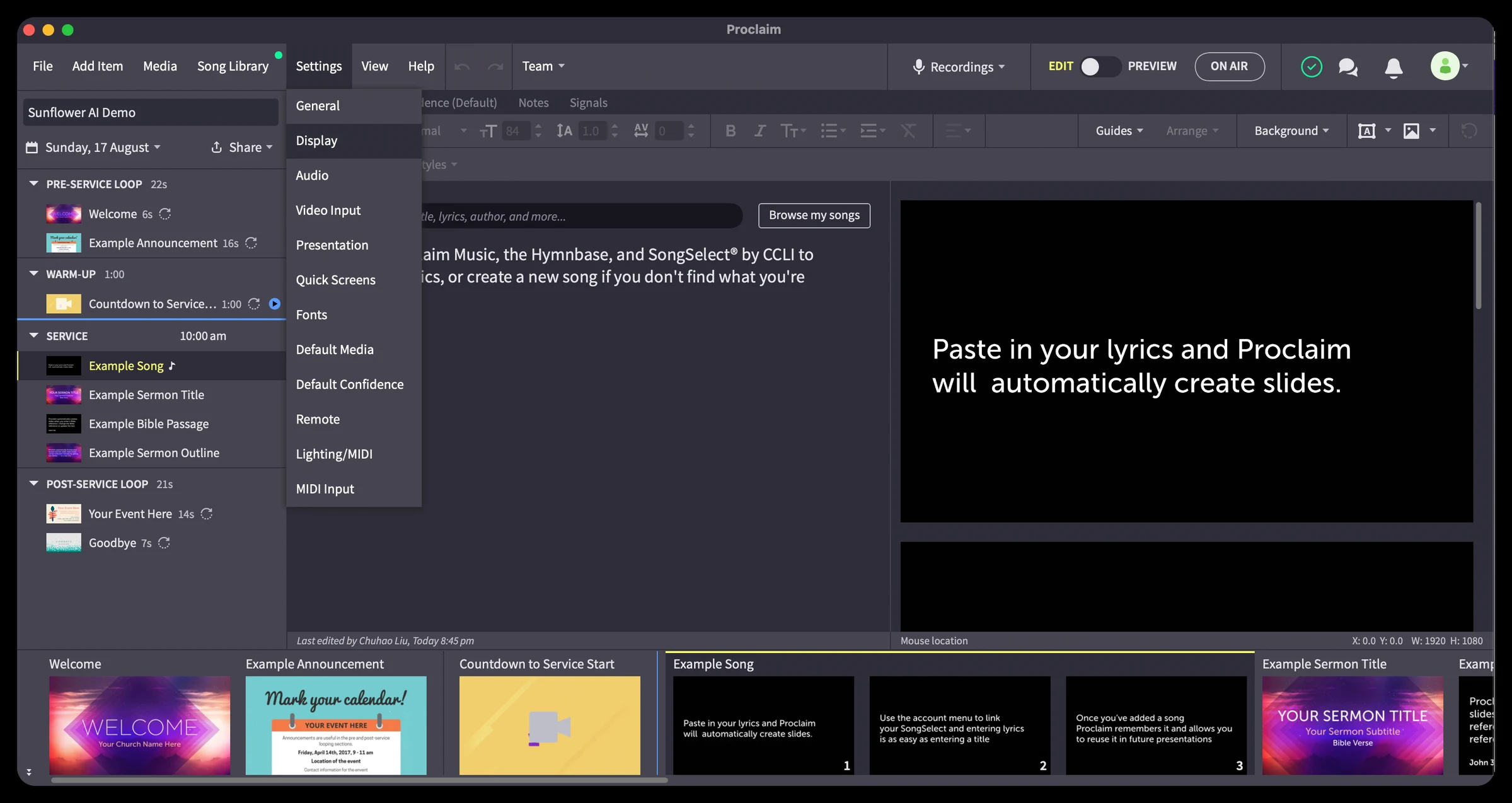Viewport: 1512px width, 803px height.
Task: Click the font size field showing 84
Action: [x=515, y=130]
